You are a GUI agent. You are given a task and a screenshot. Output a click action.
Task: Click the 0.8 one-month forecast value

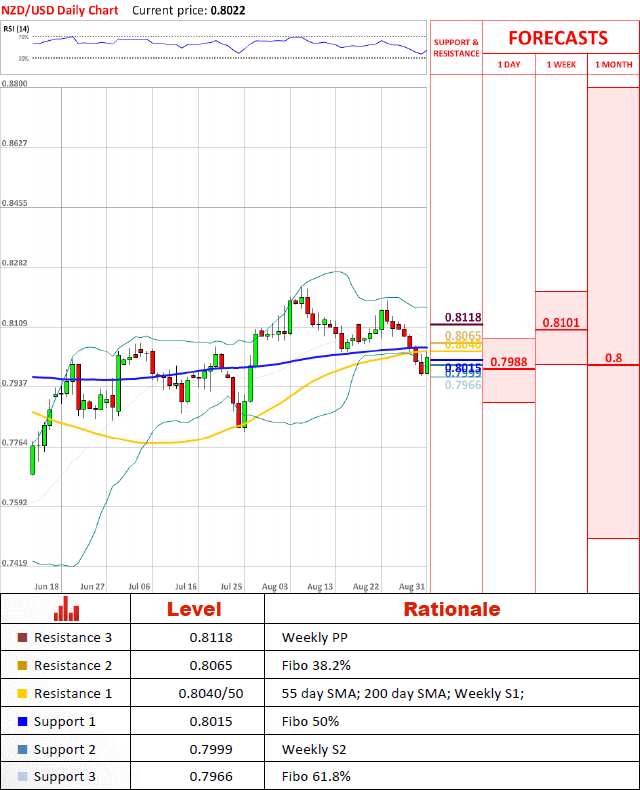(x=613, y=358)
